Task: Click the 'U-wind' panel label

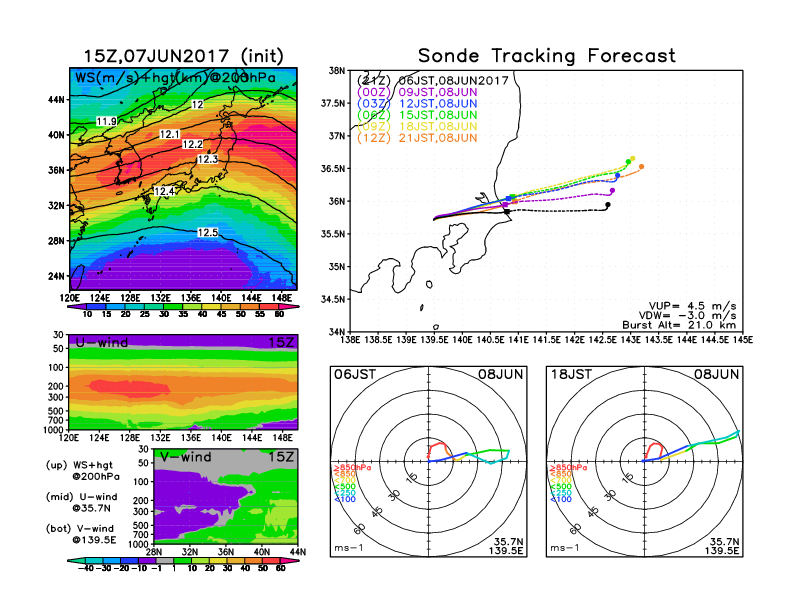Action: tap(102, 342)
